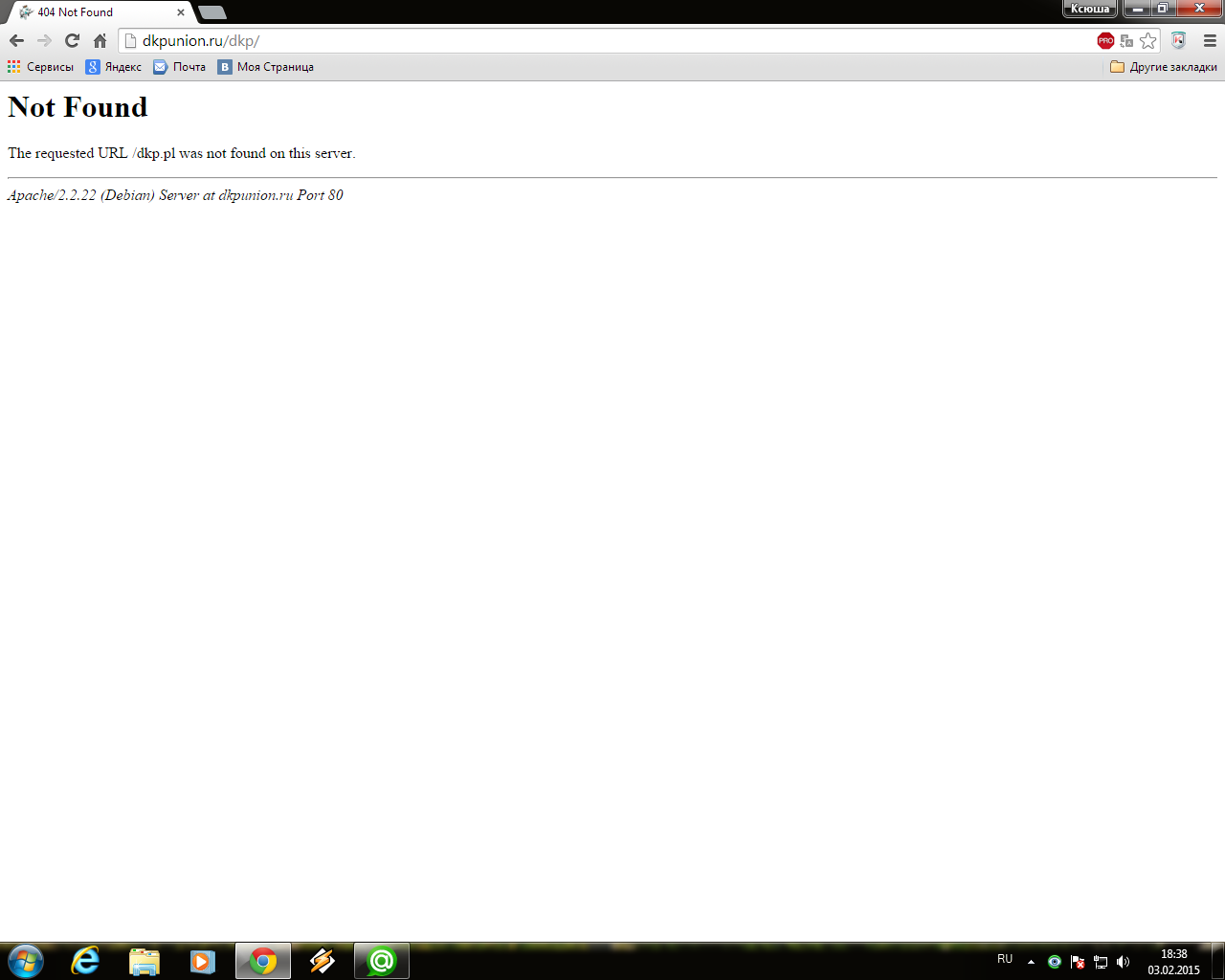Restore down the Chrome window

pos(1163,9)
